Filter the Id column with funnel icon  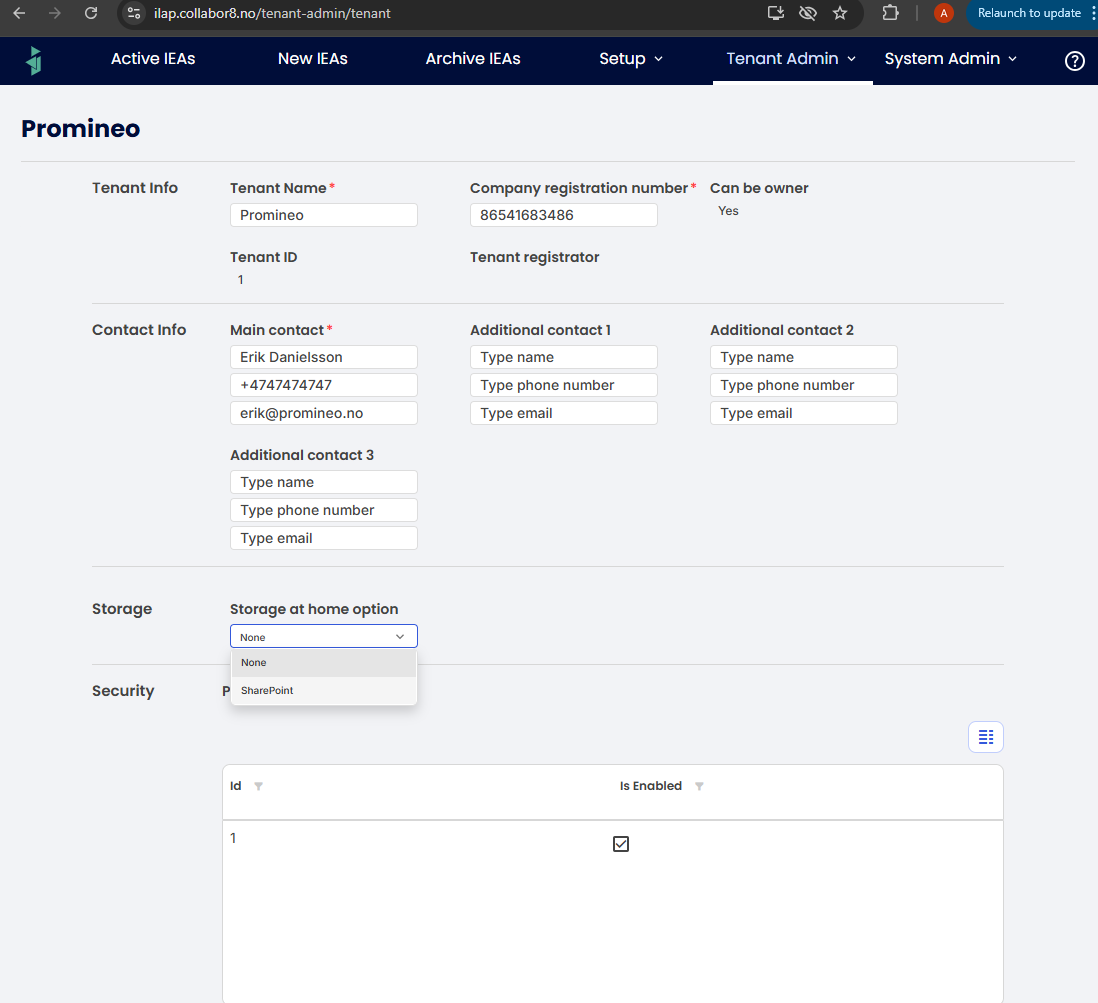point(258,786)
